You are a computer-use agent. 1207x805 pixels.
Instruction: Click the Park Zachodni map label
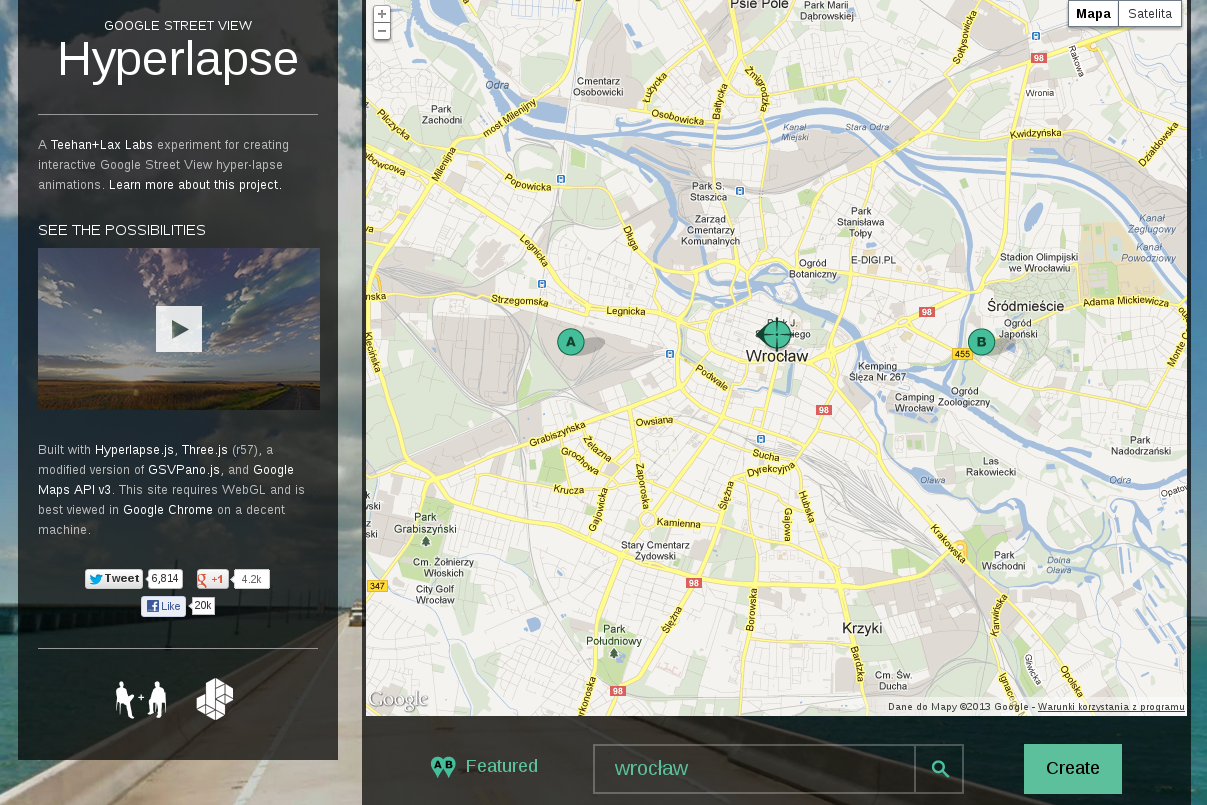(442, 114)
